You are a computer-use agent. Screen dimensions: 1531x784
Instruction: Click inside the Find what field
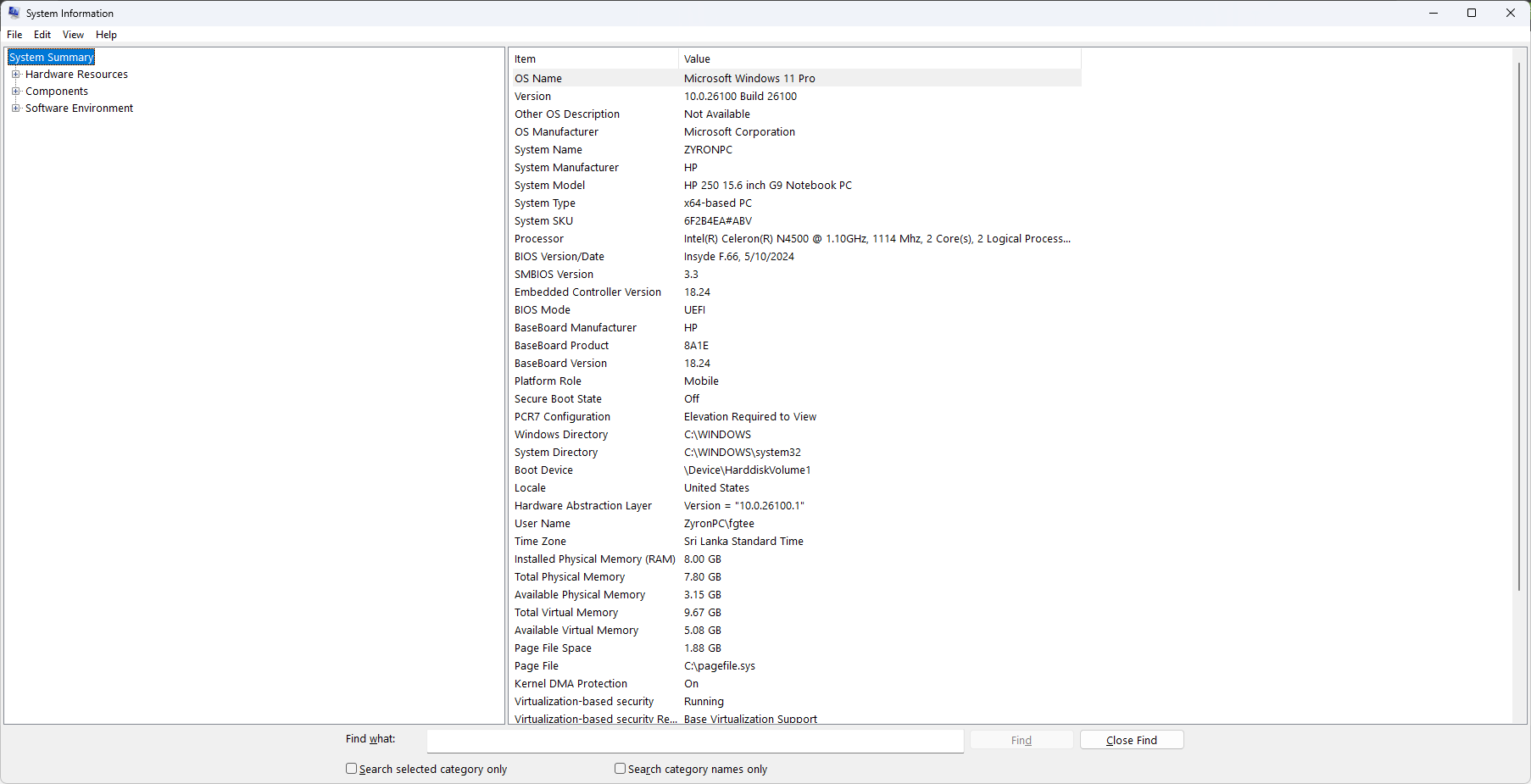(x=695, y=740)
